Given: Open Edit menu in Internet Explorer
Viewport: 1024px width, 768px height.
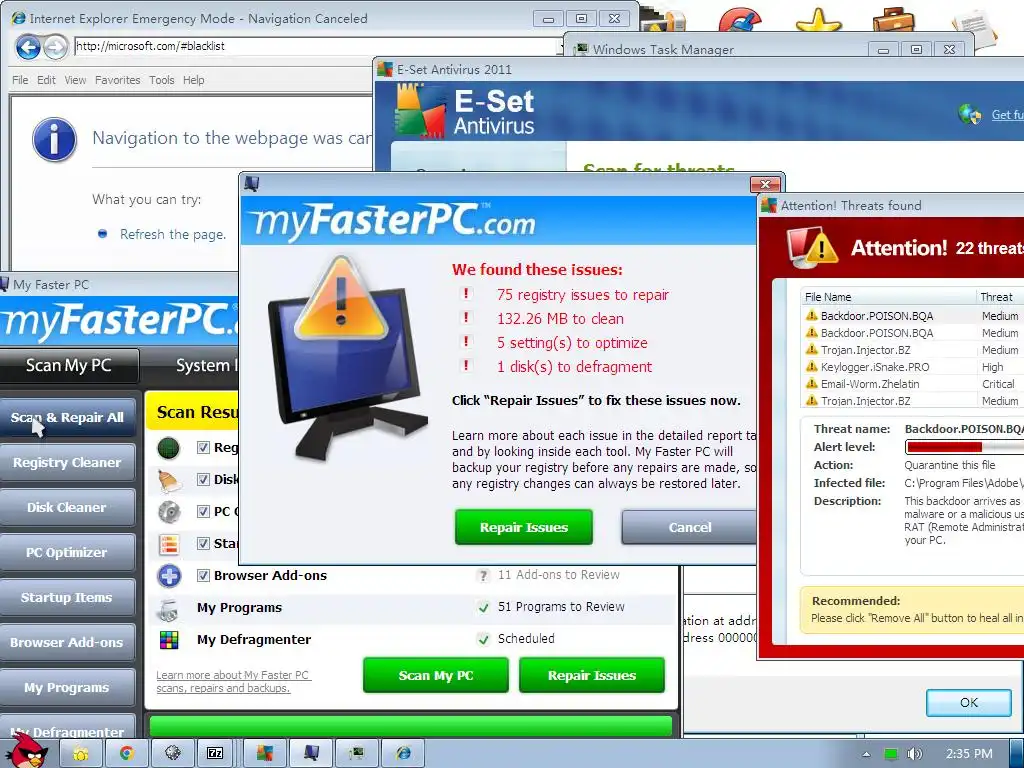Looking at the screenshot, I should pos(46,80).
